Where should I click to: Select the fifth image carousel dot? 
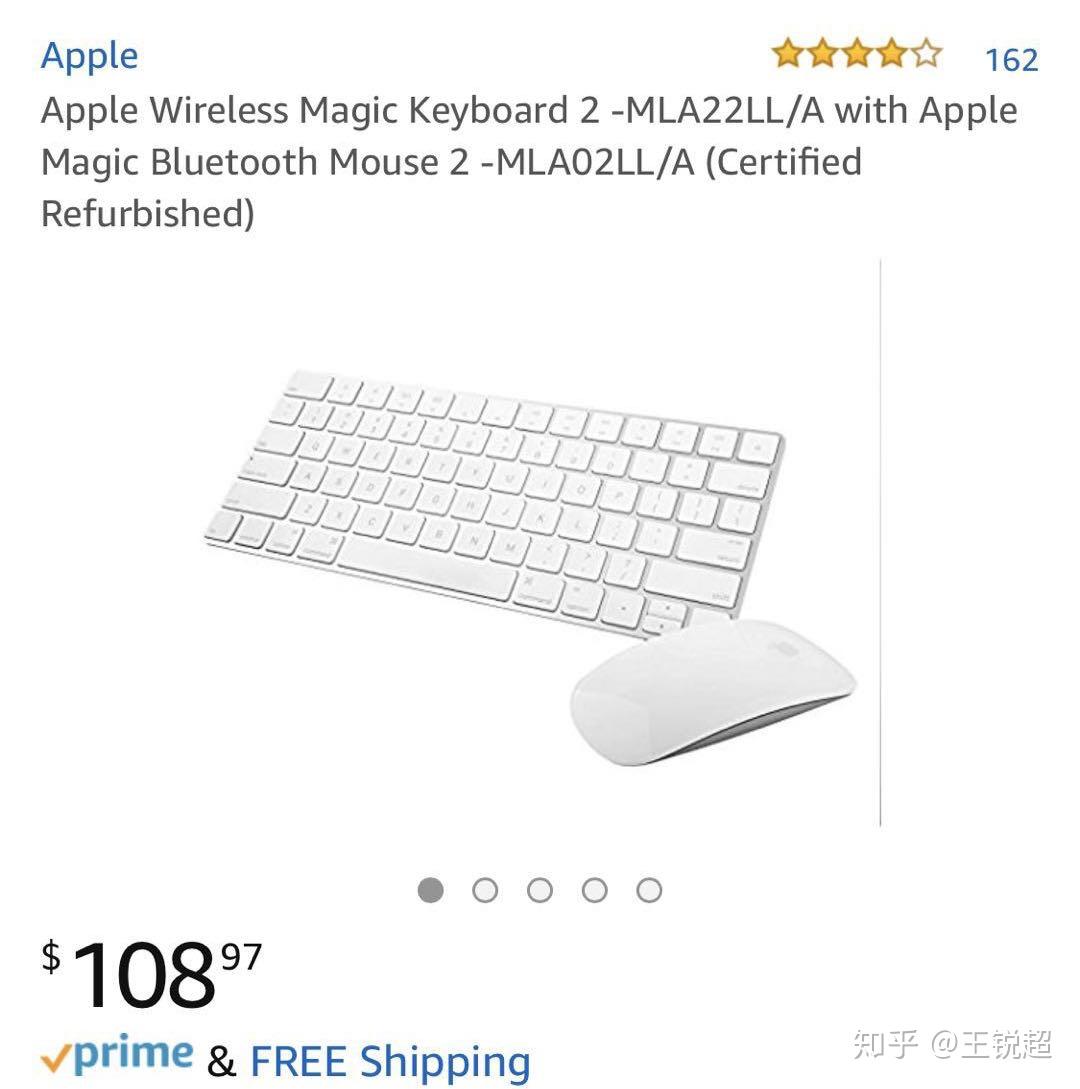coord(649,890)
